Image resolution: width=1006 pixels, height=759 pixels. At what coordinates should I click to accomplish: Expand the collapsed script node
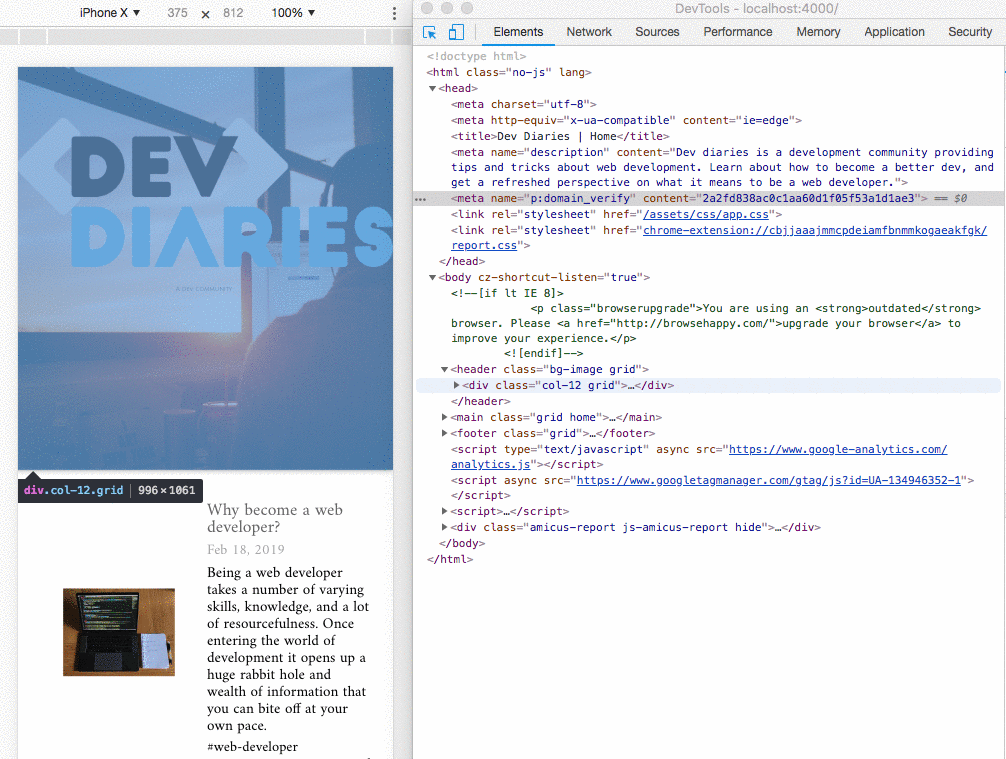444,511
